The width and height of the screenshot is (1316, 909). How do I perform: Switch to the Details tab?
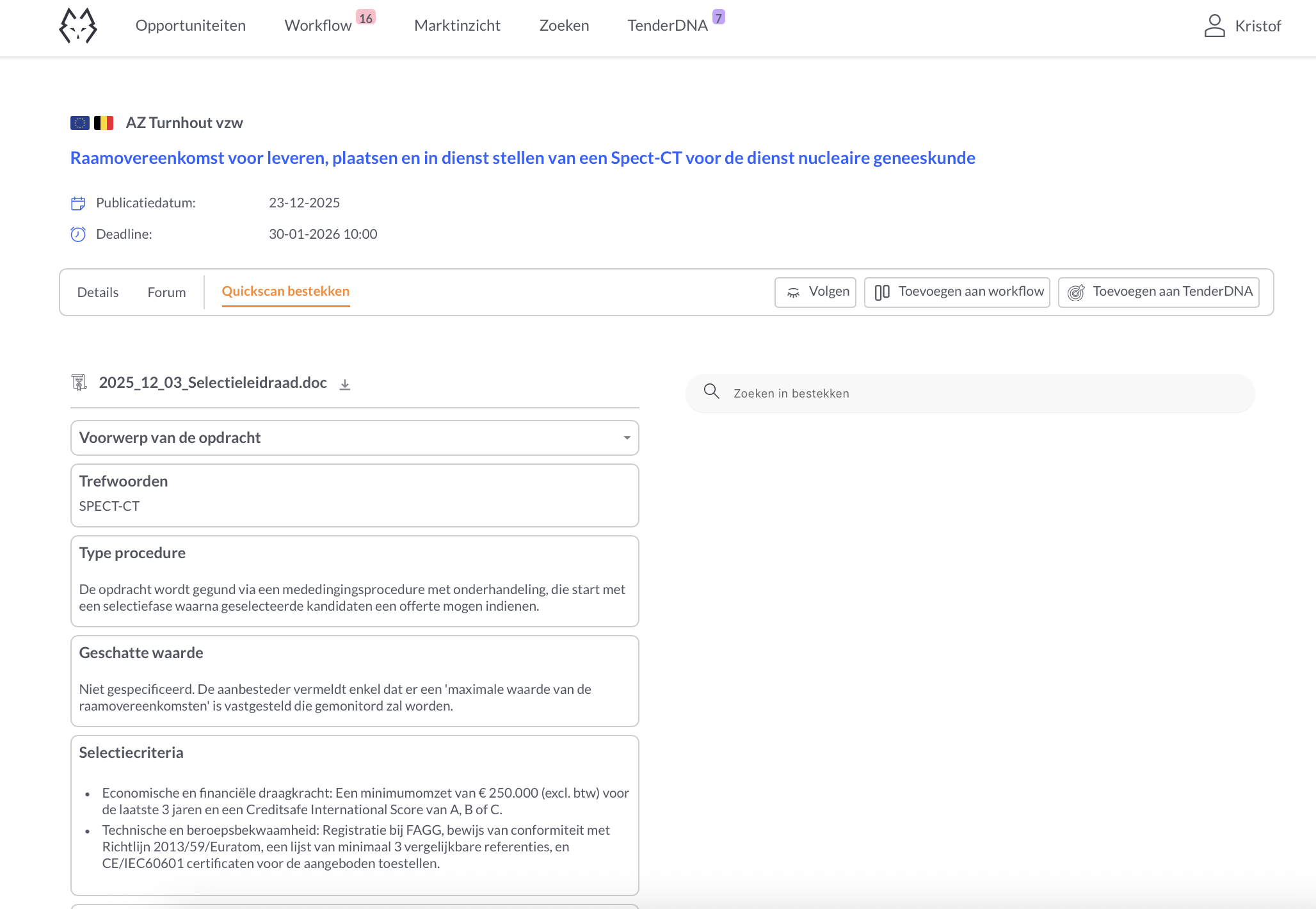point(98,292)
